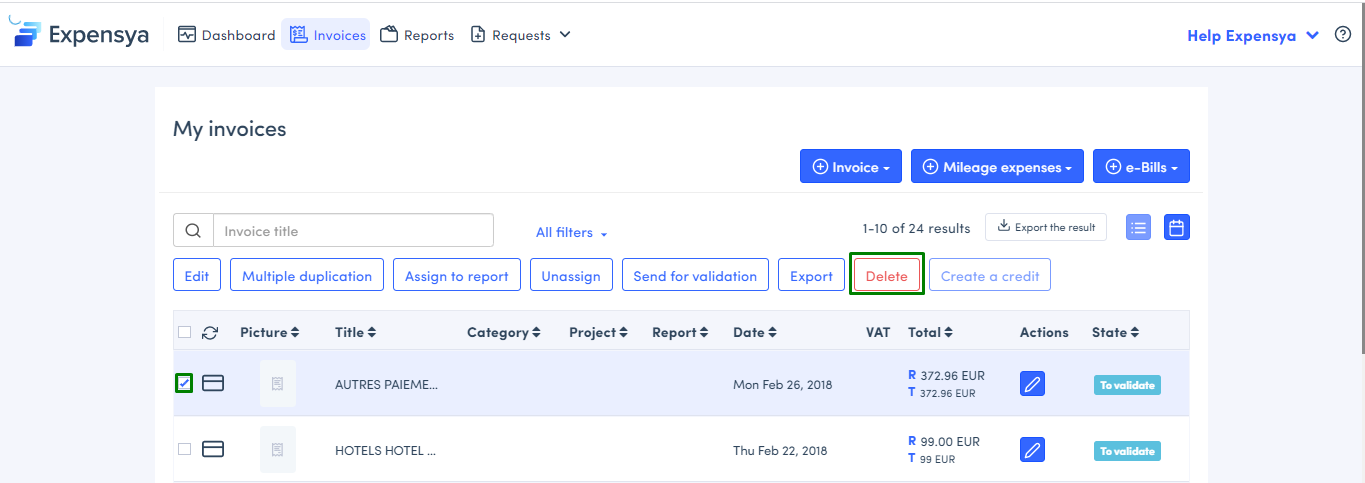Image resolution: width=1365 pixels, height=483 pixels.
Task: Go to the Dashboard tab
Action: point(226,35)
